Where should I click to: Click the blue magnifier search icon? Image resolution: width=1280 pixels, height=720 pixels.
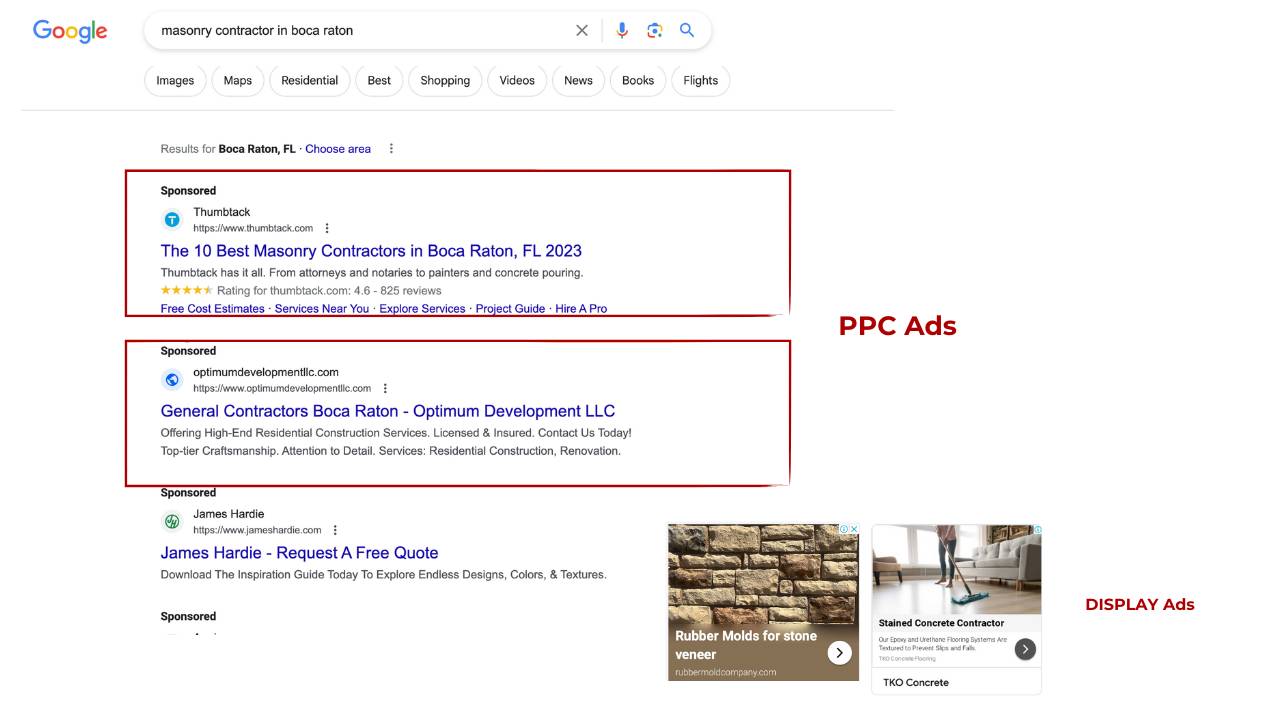687,30
